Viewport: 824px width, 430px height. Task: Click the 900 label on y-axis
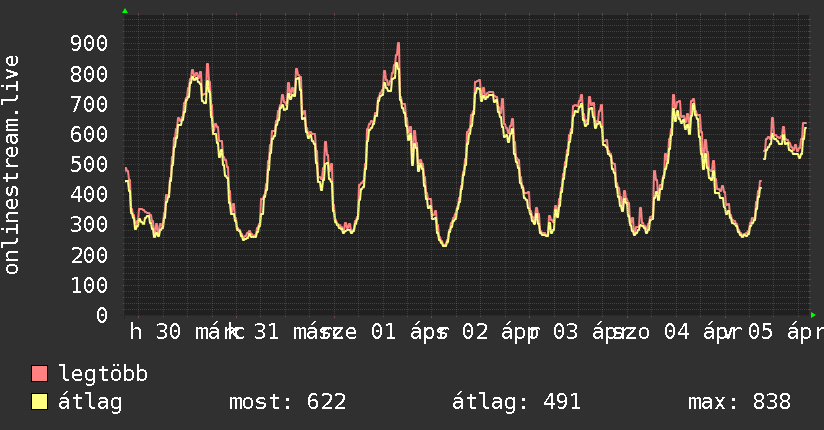(89, 43)
